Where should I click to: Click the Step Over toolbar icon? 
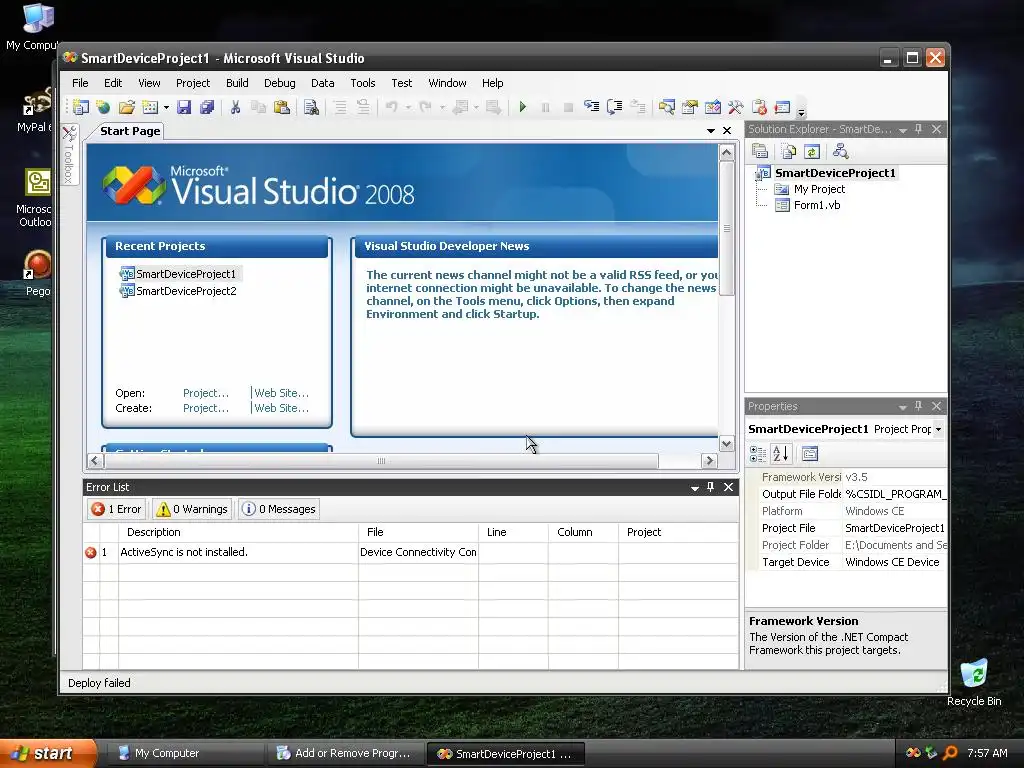click(615, 107)
